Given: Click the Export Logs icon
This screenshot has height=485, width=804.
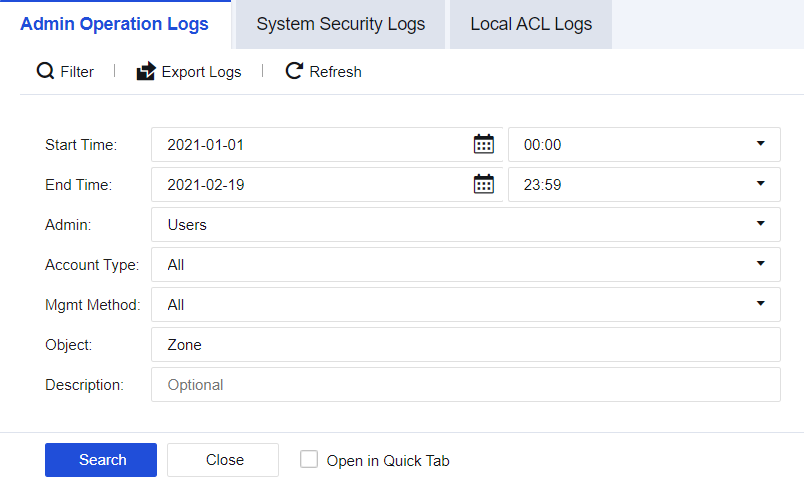Looking at the screenshot, I should pyautogui.click(x=146, y=71).
